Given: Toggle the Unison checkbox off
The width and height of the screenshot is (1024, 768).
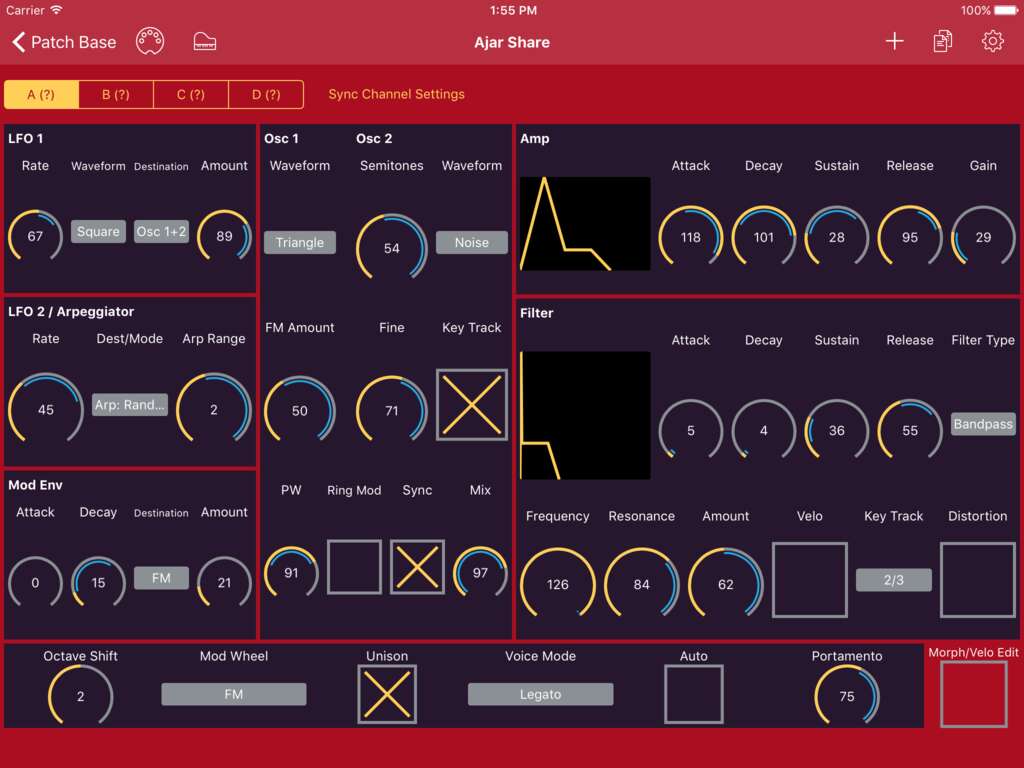Looking at the screenshot, I should pyautogui.click(x=387, y=694).
